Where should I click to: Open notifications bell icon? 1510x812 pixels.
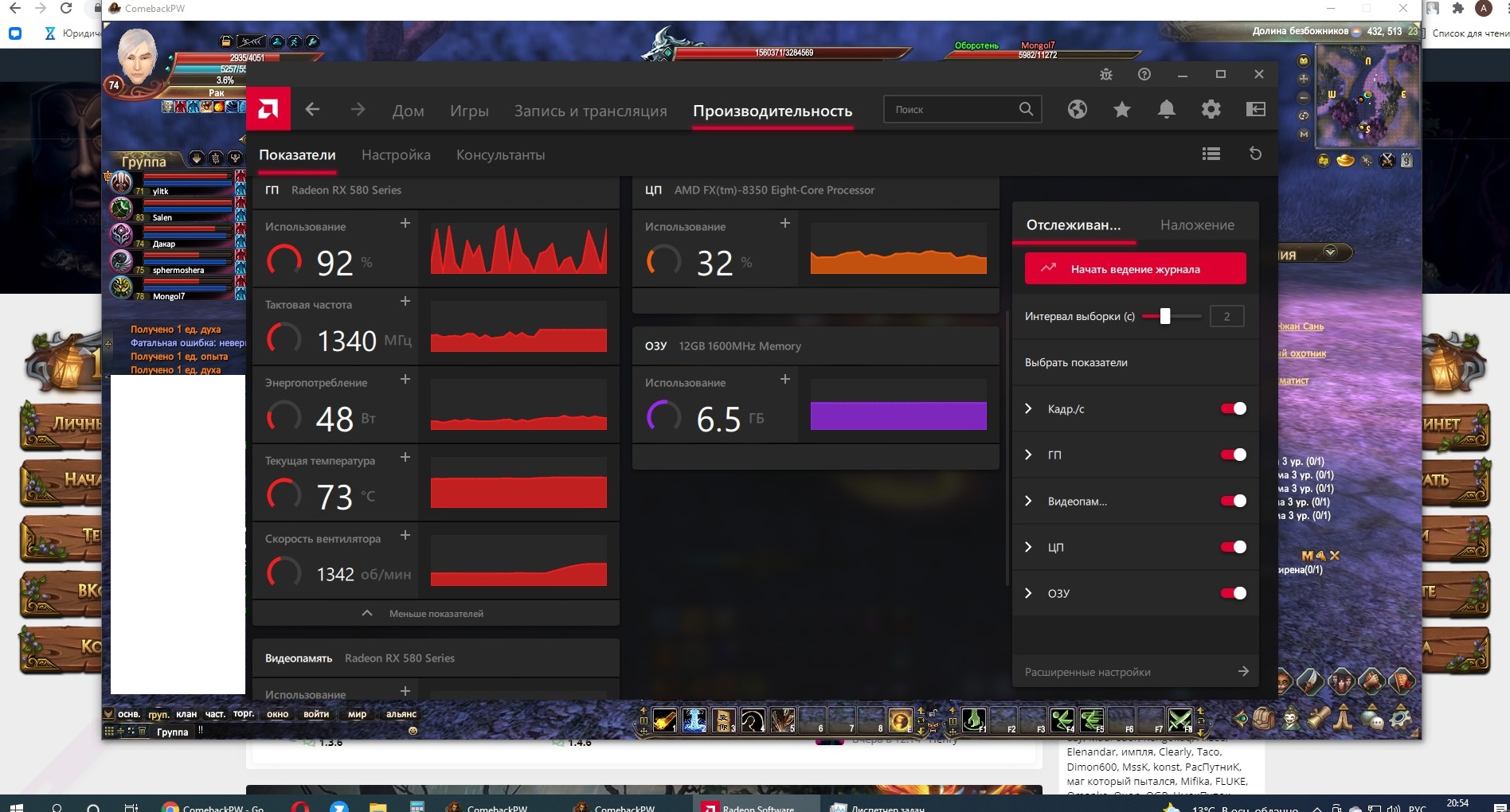coord(1167,110)
